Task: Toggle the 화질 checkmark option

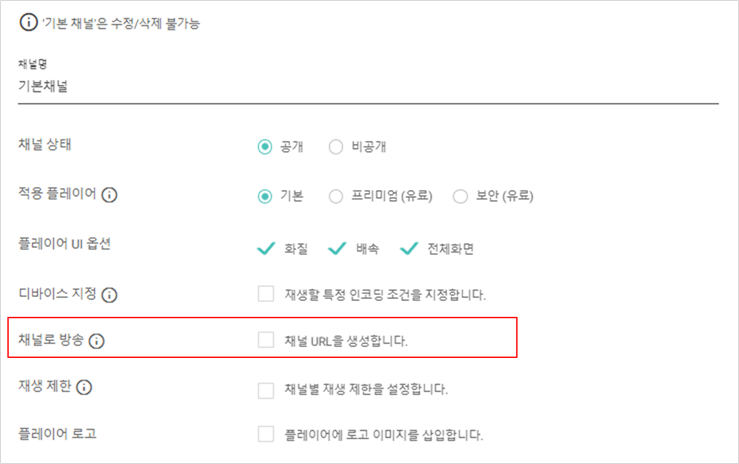Action: click(x=266, y=248)
